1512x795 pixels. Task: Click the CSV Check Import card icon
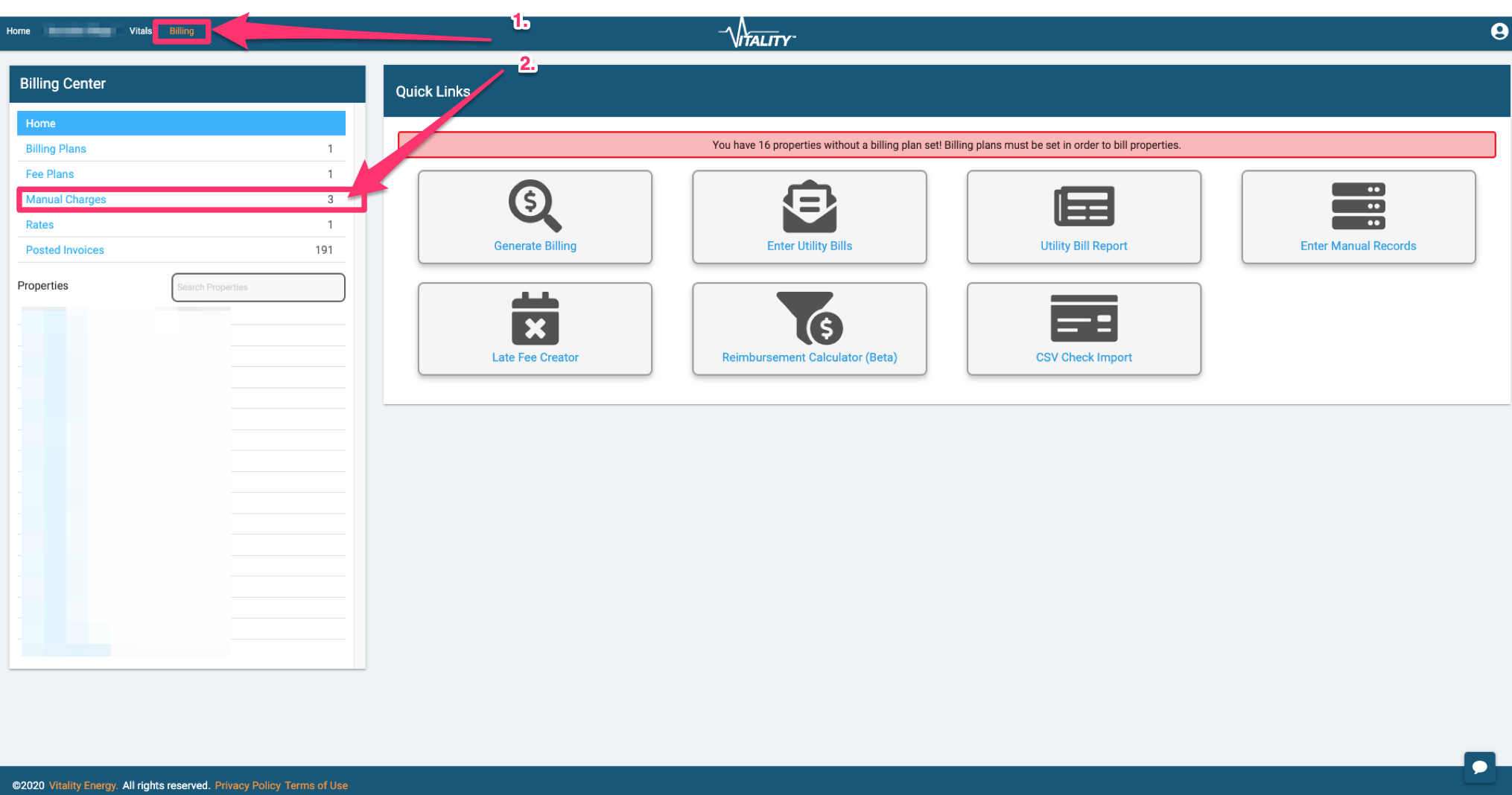coord(1084,319)
